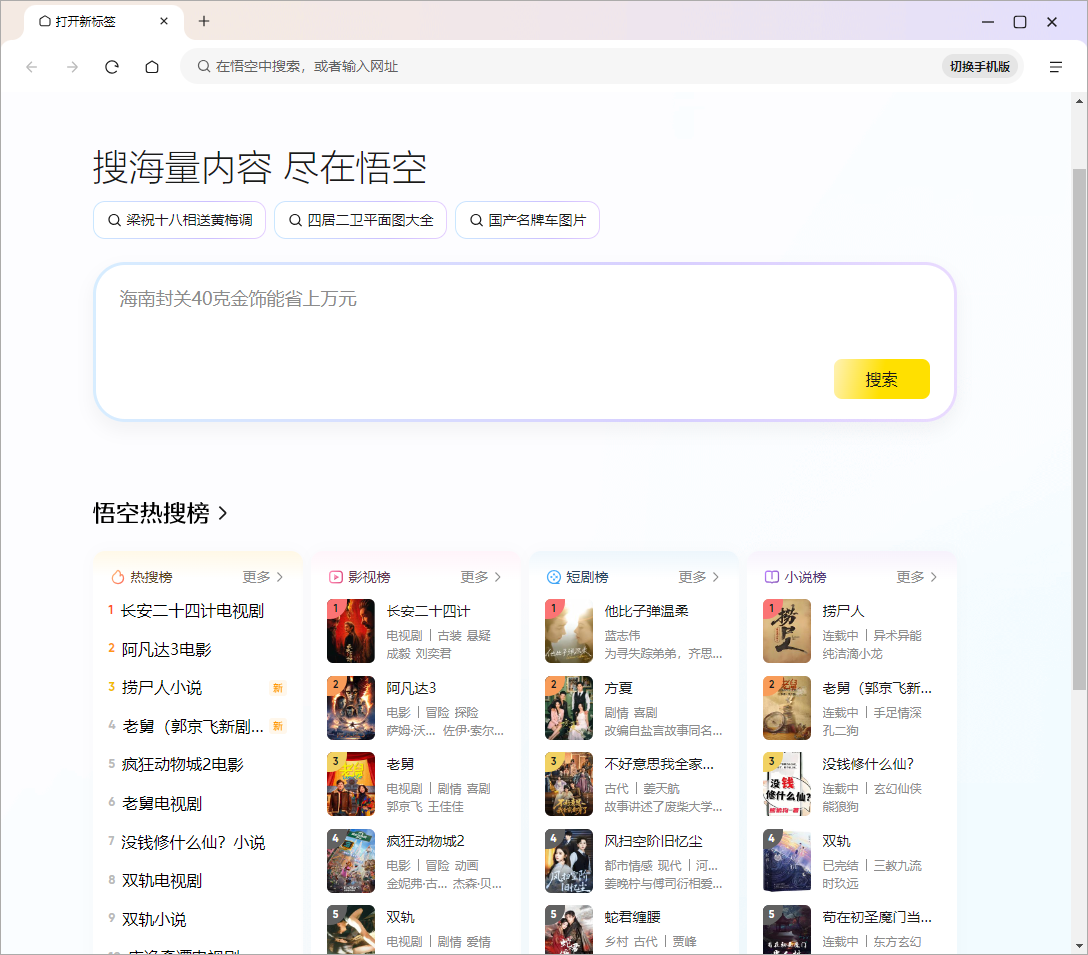Click 短剧榜 reel icon
This screenshot has width=1088, height=955.
[554, 577]
